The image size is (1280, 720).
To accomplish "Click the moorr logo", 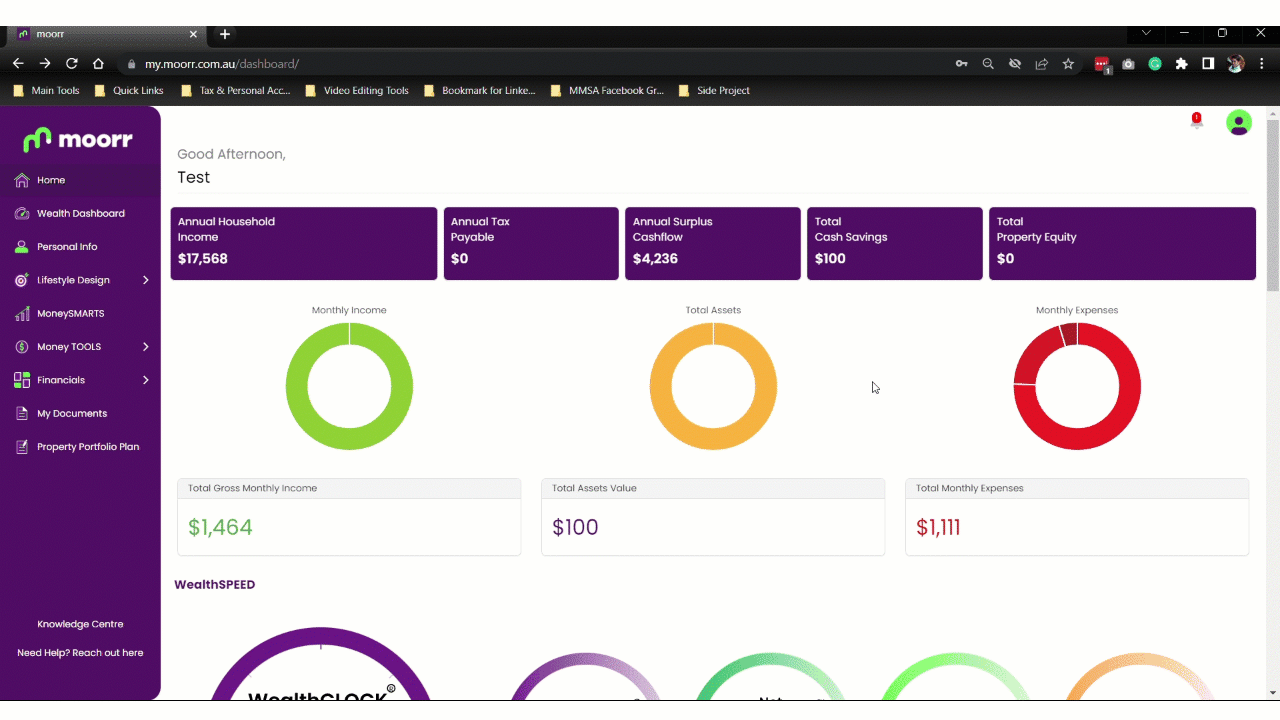I will pyautogui.click(x=78, y=139).
